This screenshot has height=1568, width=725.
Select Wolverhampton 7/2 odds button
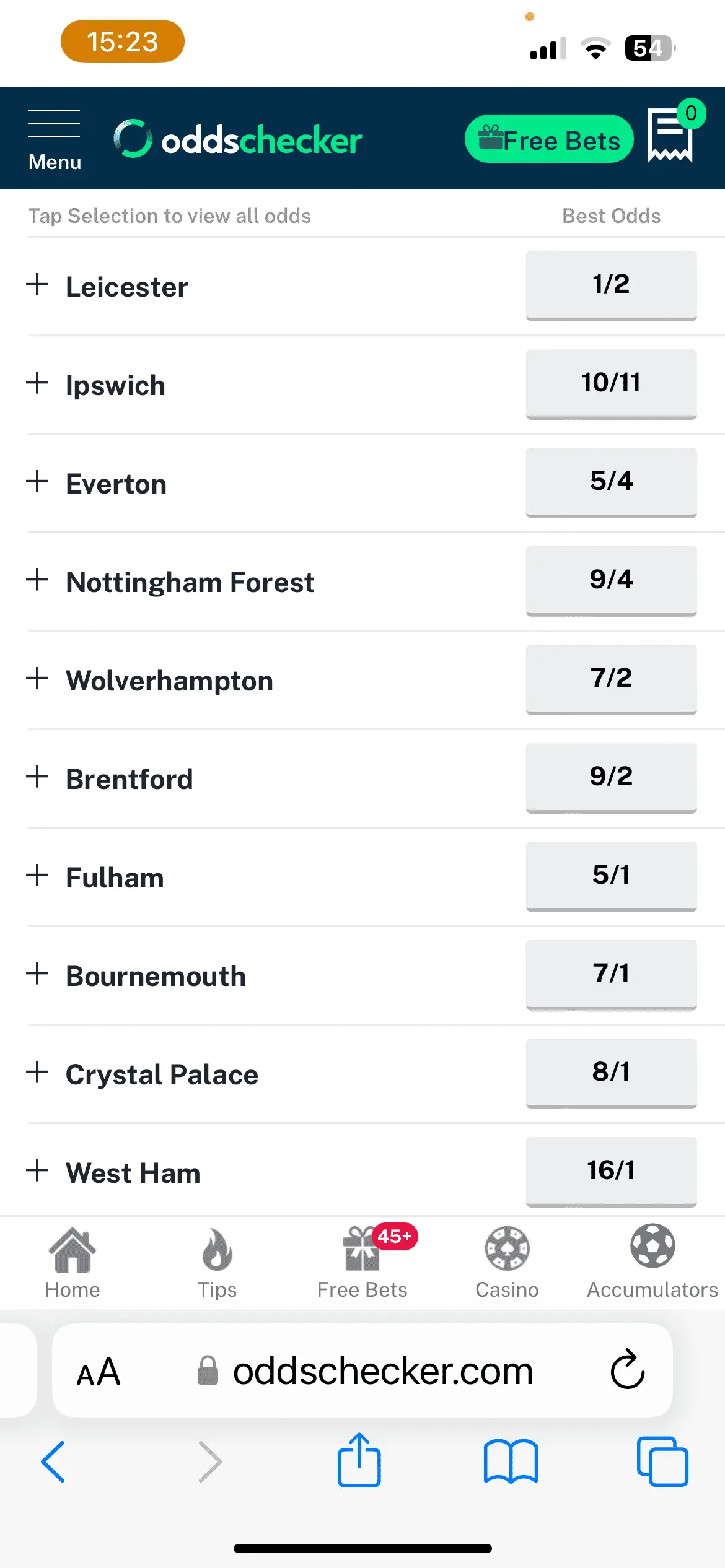coord(611,679)
